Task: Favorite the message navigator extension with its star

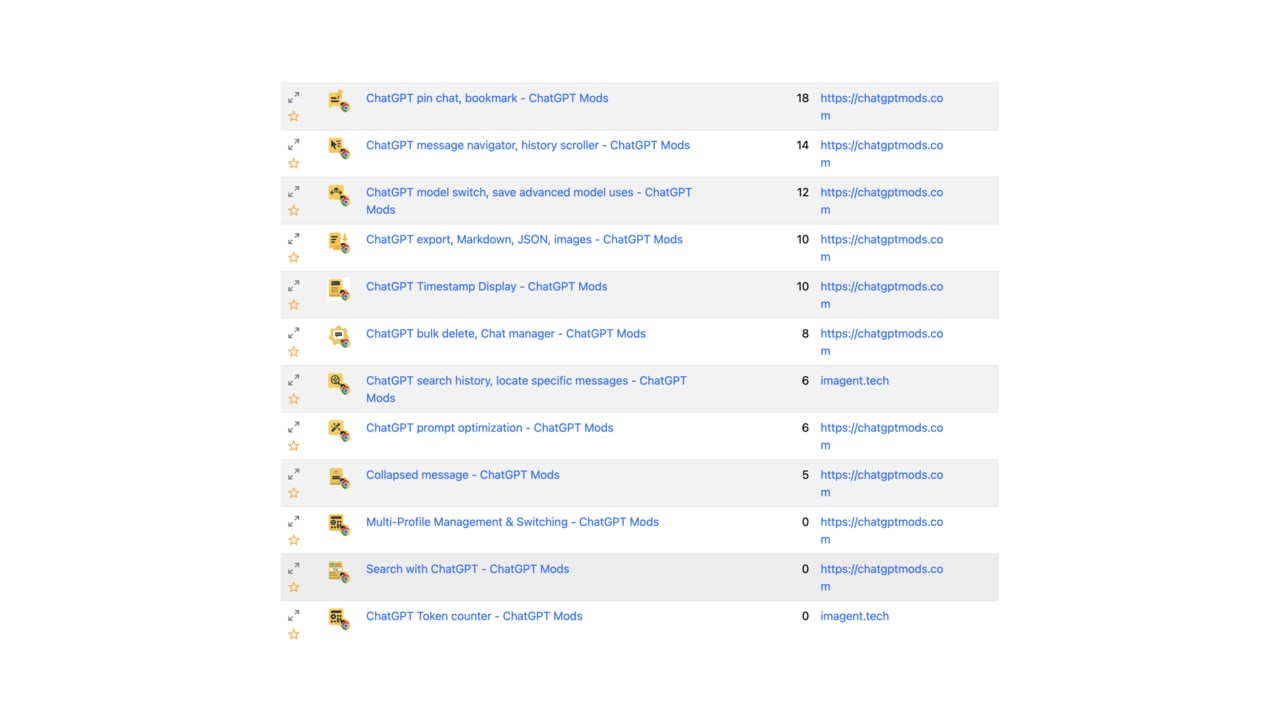Action: [294, 163]
